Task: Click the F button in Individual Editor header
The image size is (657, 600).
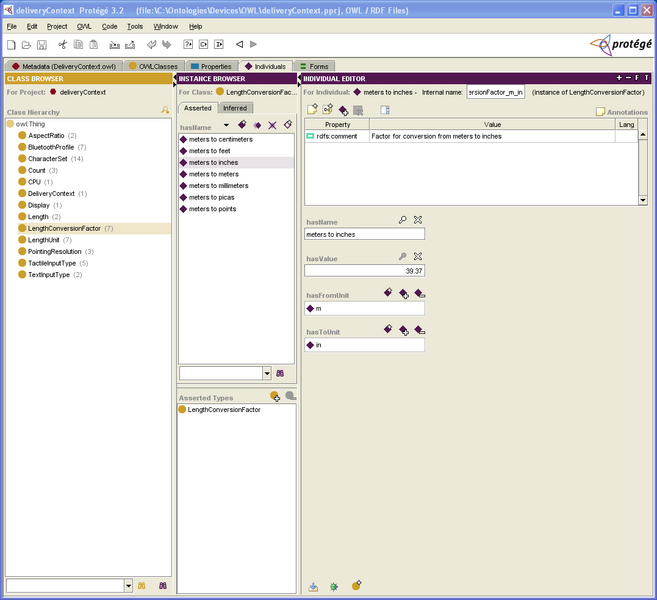Action: point(637,78)
